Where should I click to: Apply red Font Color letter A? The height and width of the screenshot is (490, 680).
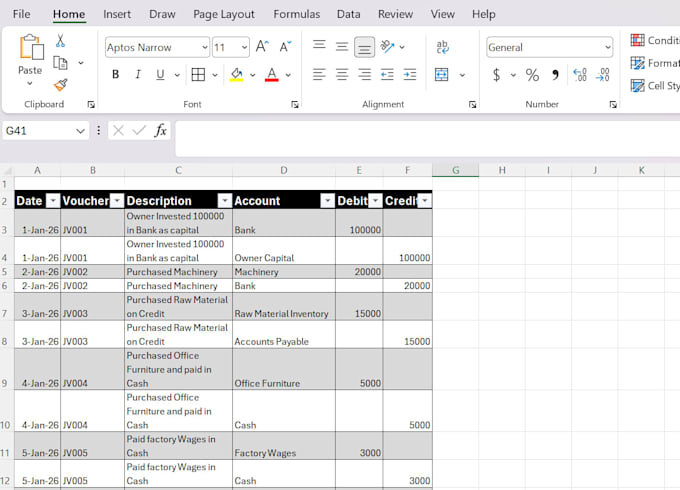tap(271, 75)
